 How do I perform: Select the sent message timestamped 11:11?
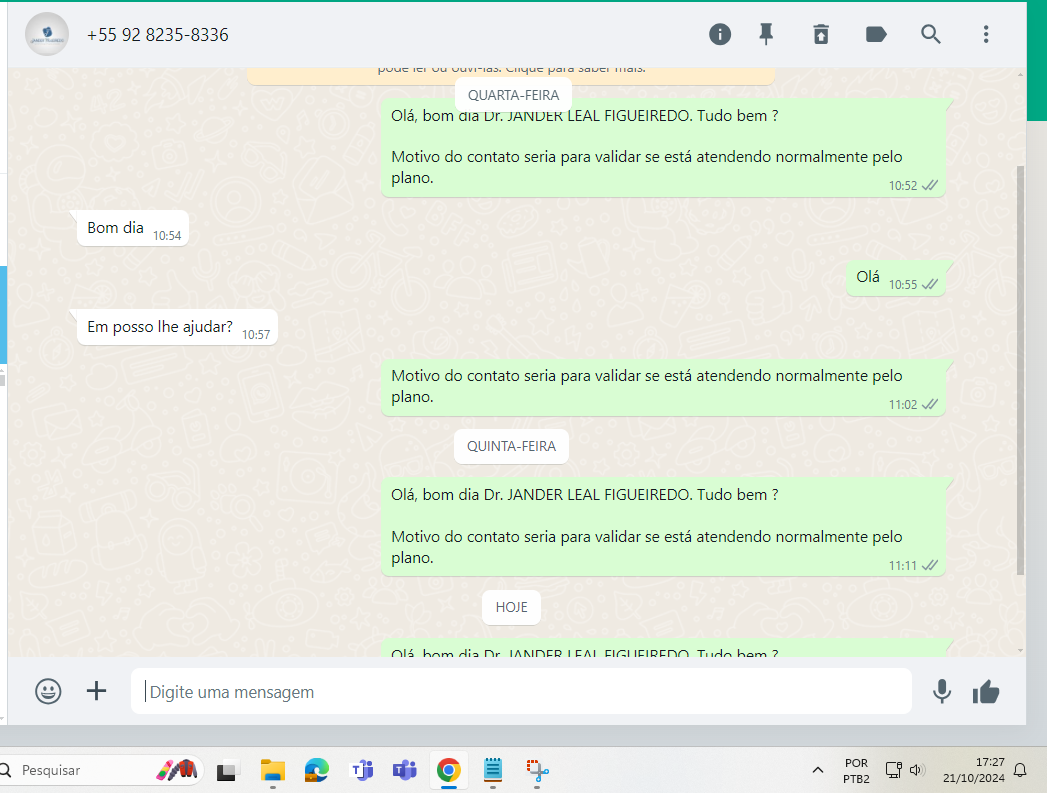[663, 526]
